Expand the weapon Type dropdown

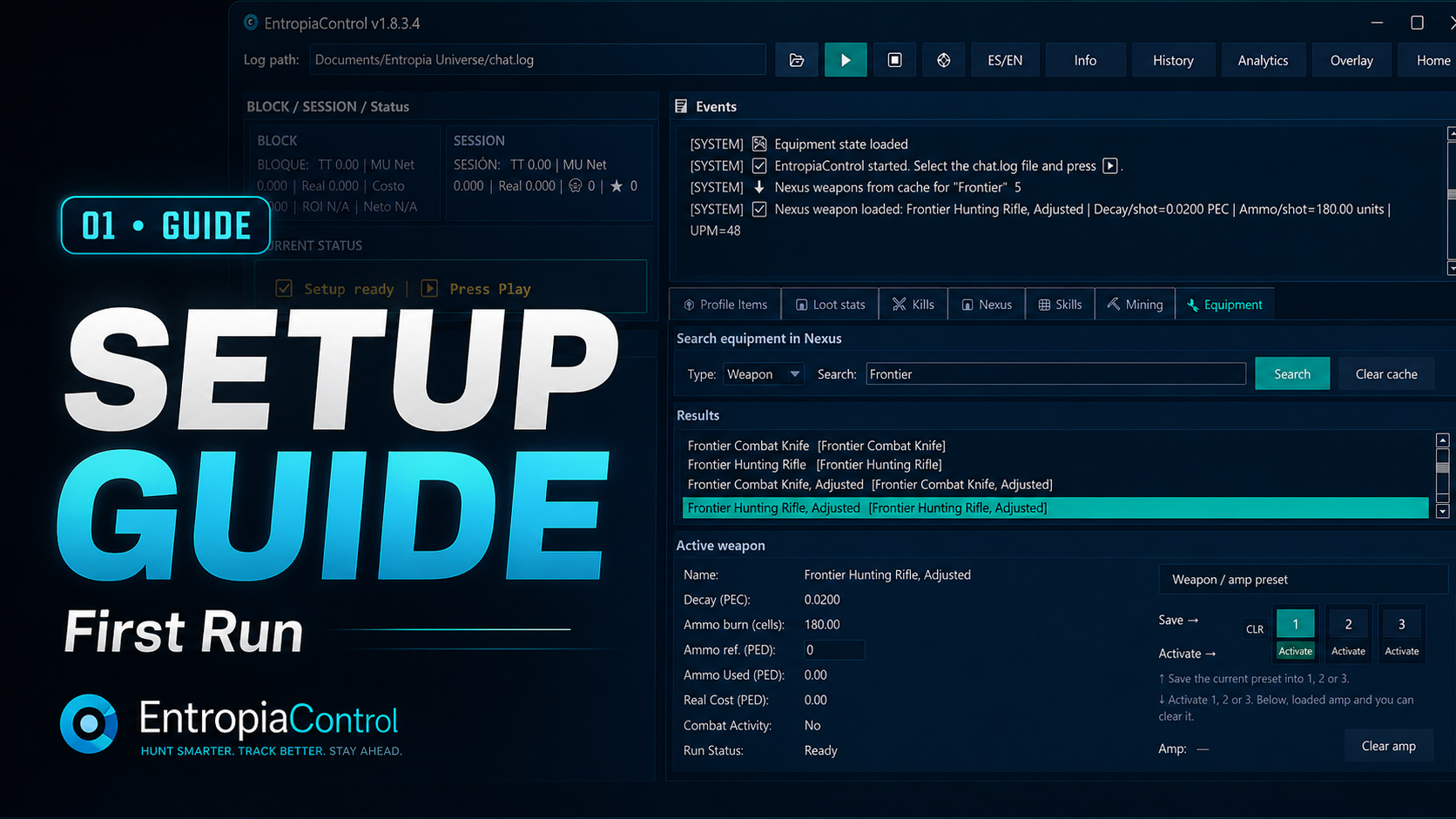(763, 374)
